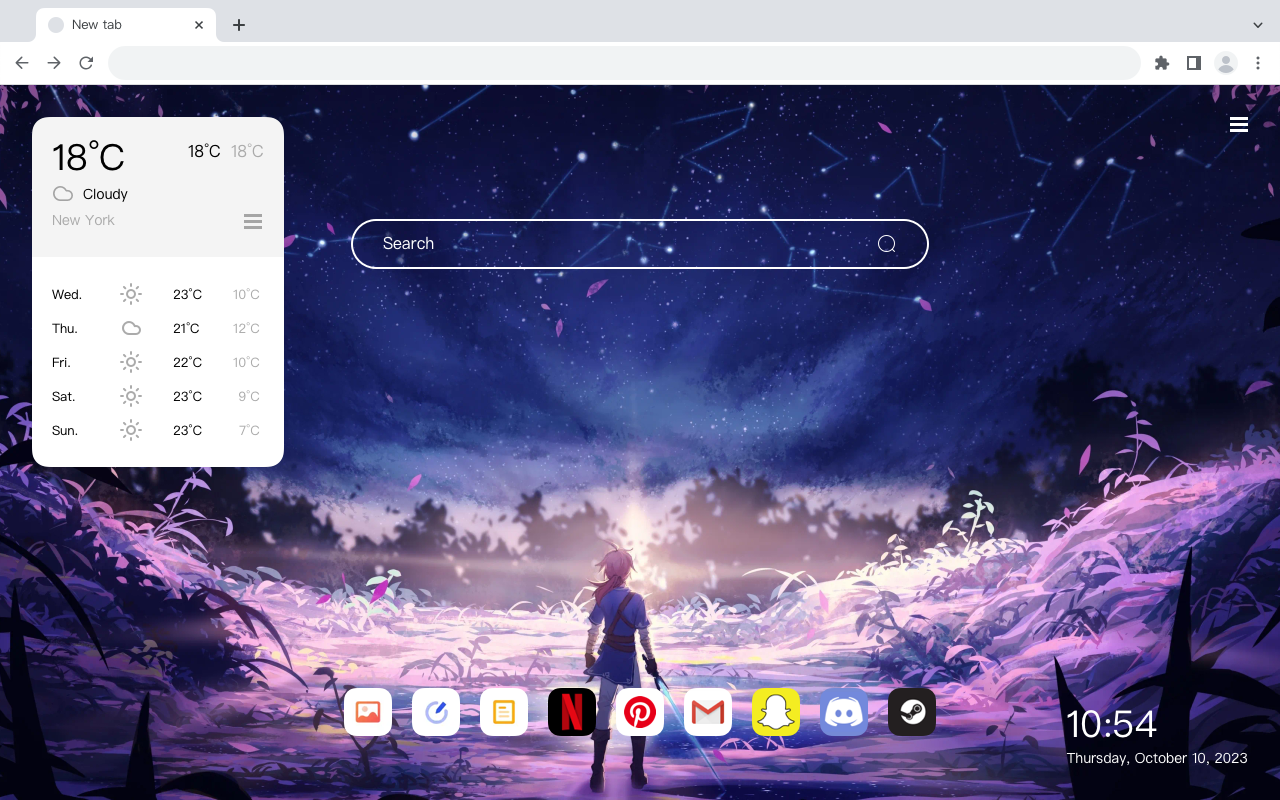Screen dimensions: 1280x800
Task: Open the Pinterest shortcut
Action: (x=640, y=712)
